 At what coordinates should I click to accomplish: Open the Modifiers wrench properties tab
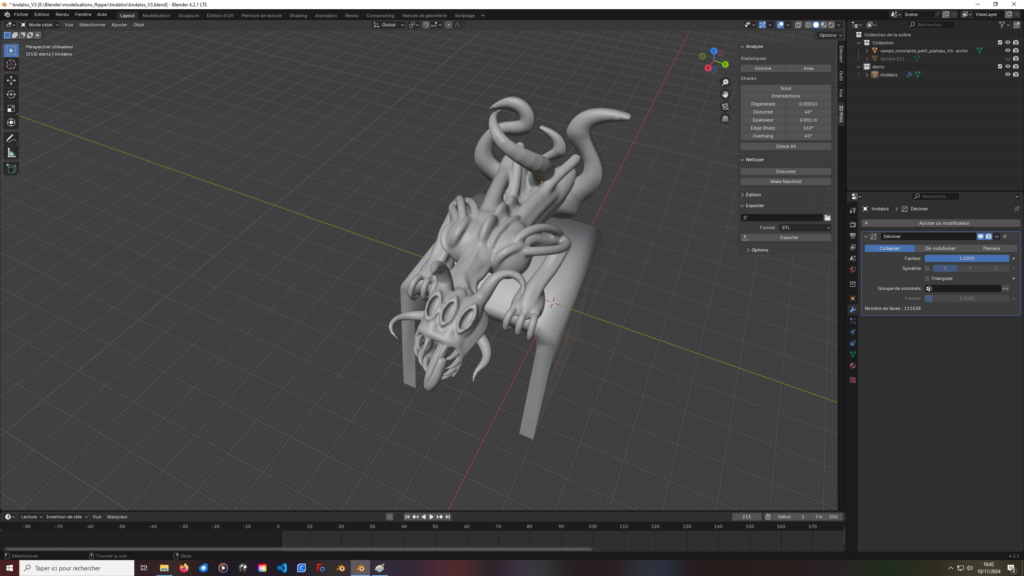(853, 310)
